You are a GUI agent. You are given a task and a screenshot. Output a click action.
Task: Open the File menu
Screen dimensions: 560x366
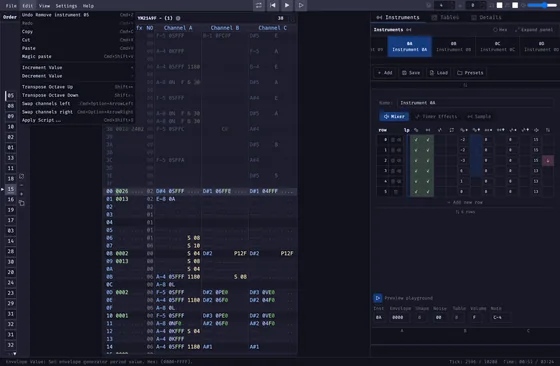pos(11,6)
